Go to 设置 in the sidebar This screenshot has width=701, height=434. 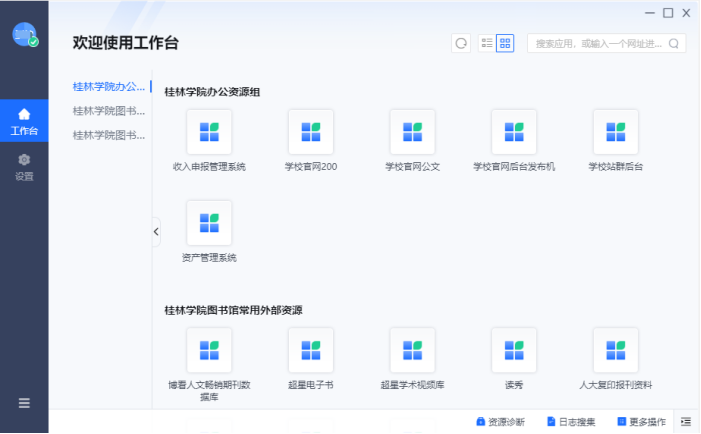click(24, 166)
